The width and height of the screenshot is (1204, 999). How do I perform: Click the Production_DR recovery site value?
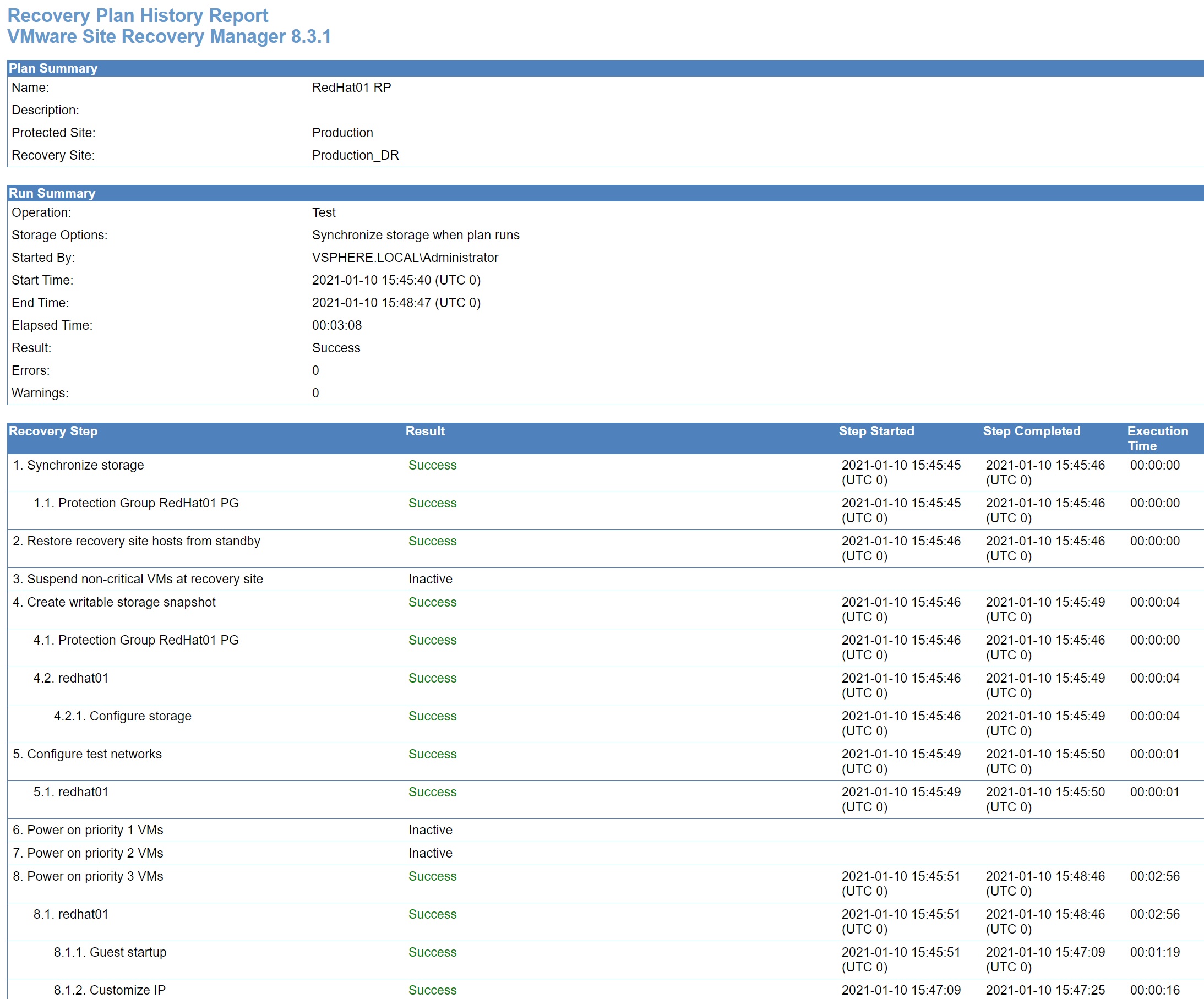click(x=355, y=155)
